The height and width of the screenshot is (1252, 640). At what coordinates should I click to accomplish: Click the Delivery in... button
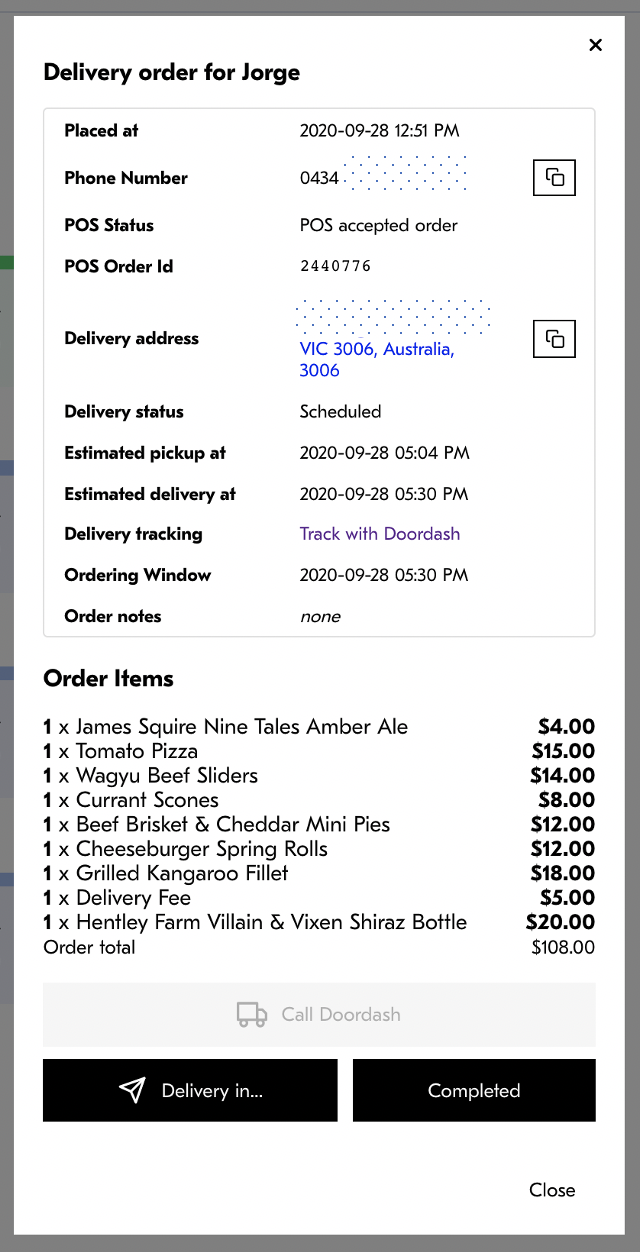(x=190, y=1090)
